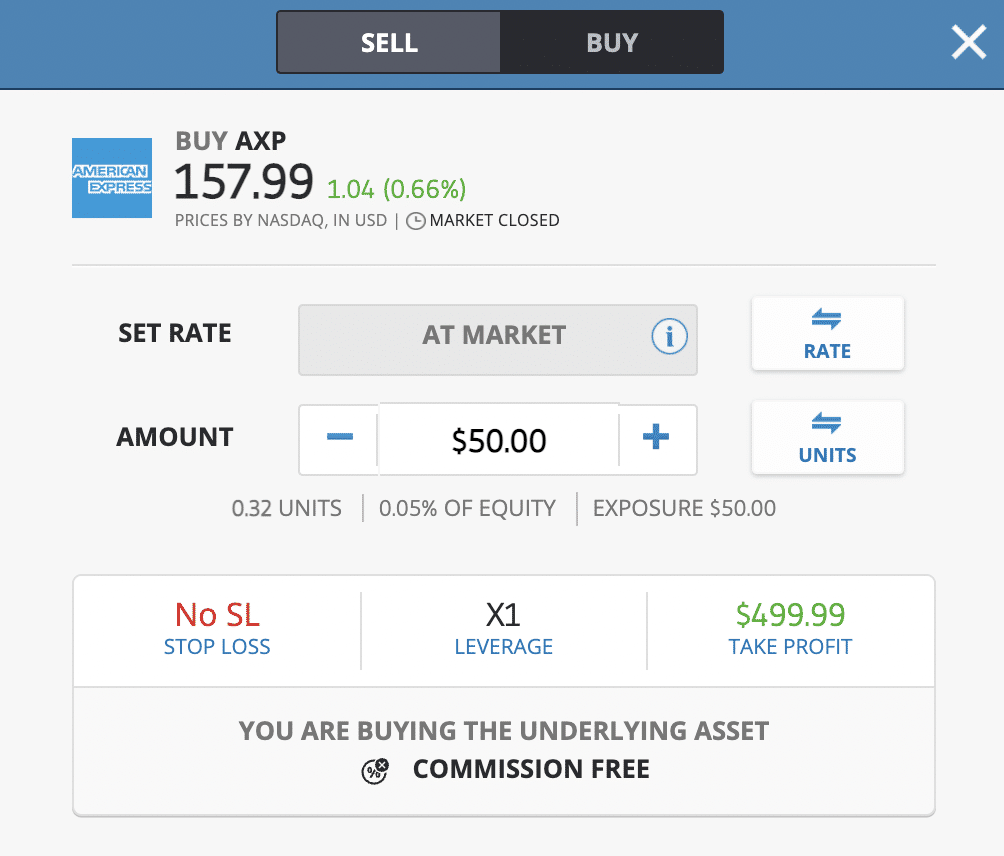The height and width of the screenshot is (856, 1004).
Task: Increase the amount with the plus stepper
Action: click(657, 439)
